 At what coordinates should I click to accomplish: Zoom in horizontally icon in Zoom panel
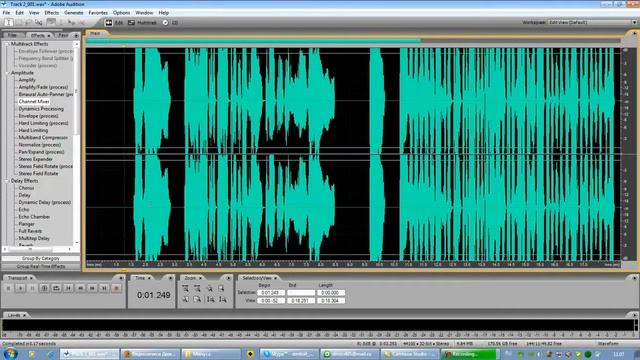coord(185,288)
